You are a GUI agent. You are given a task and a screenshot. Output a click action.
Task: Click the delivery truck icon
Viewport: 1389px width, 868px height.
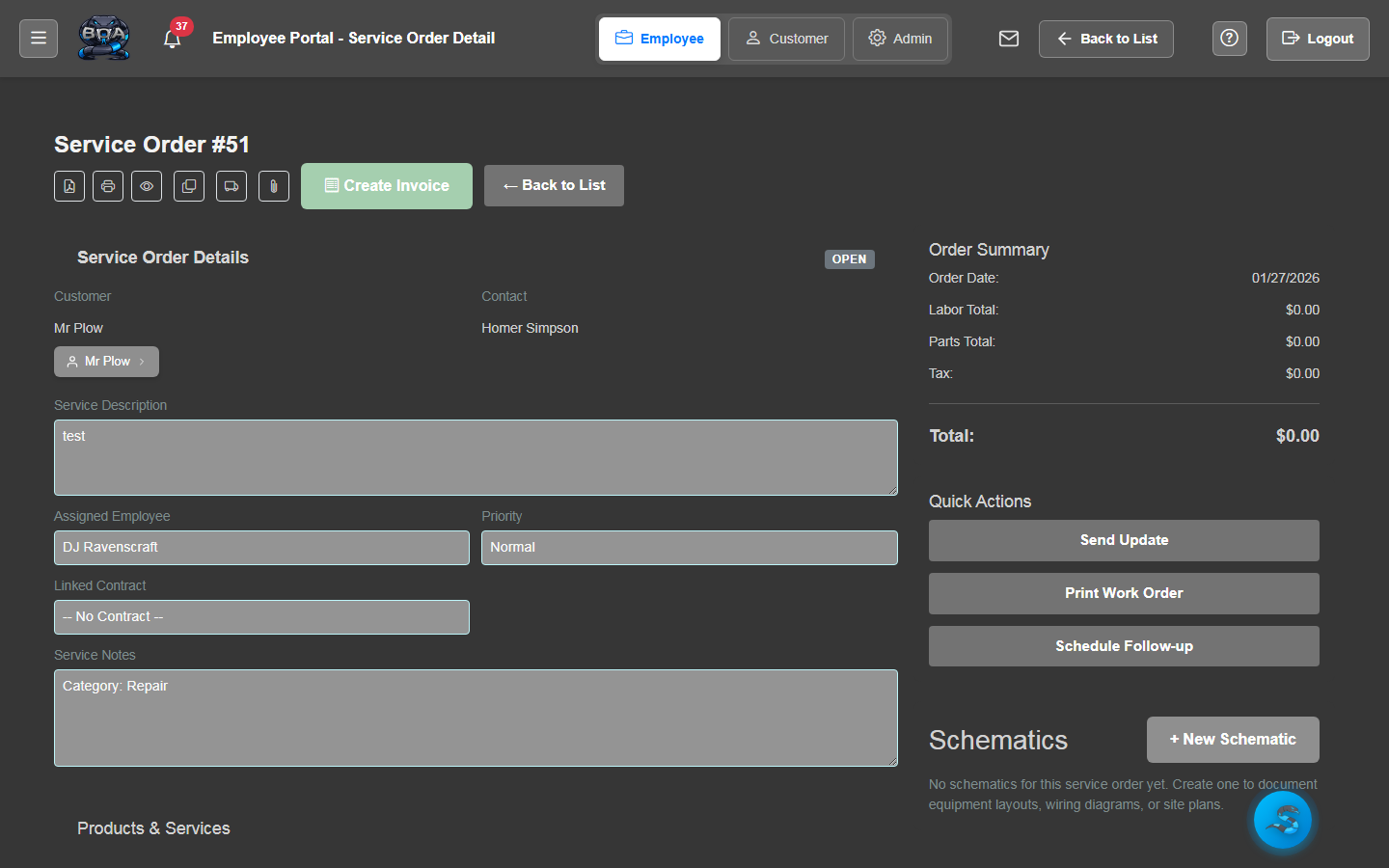click(x=231, y=186)
